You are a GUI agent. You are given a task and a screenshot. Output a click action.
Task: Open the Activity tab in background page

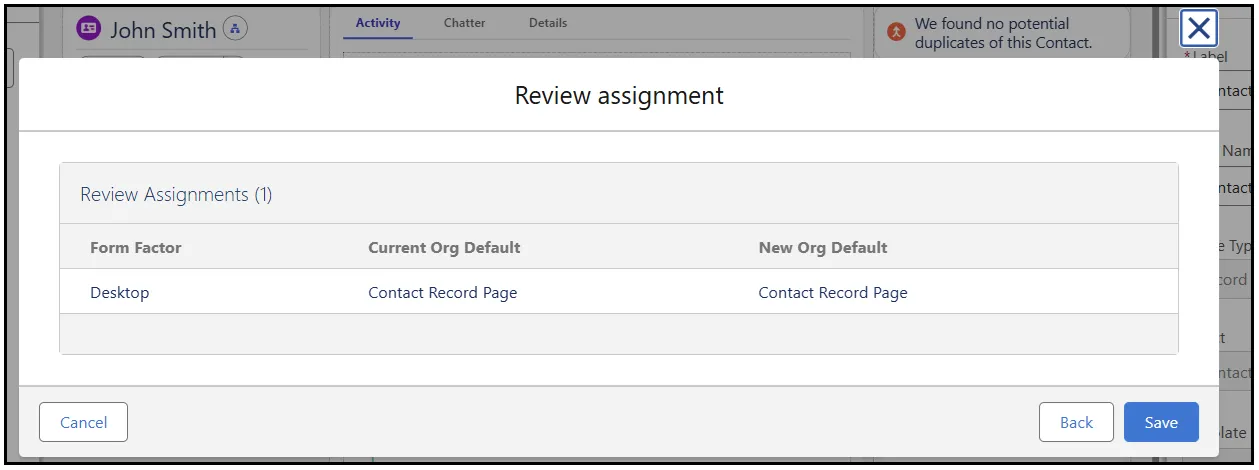(x=378, y=23)
